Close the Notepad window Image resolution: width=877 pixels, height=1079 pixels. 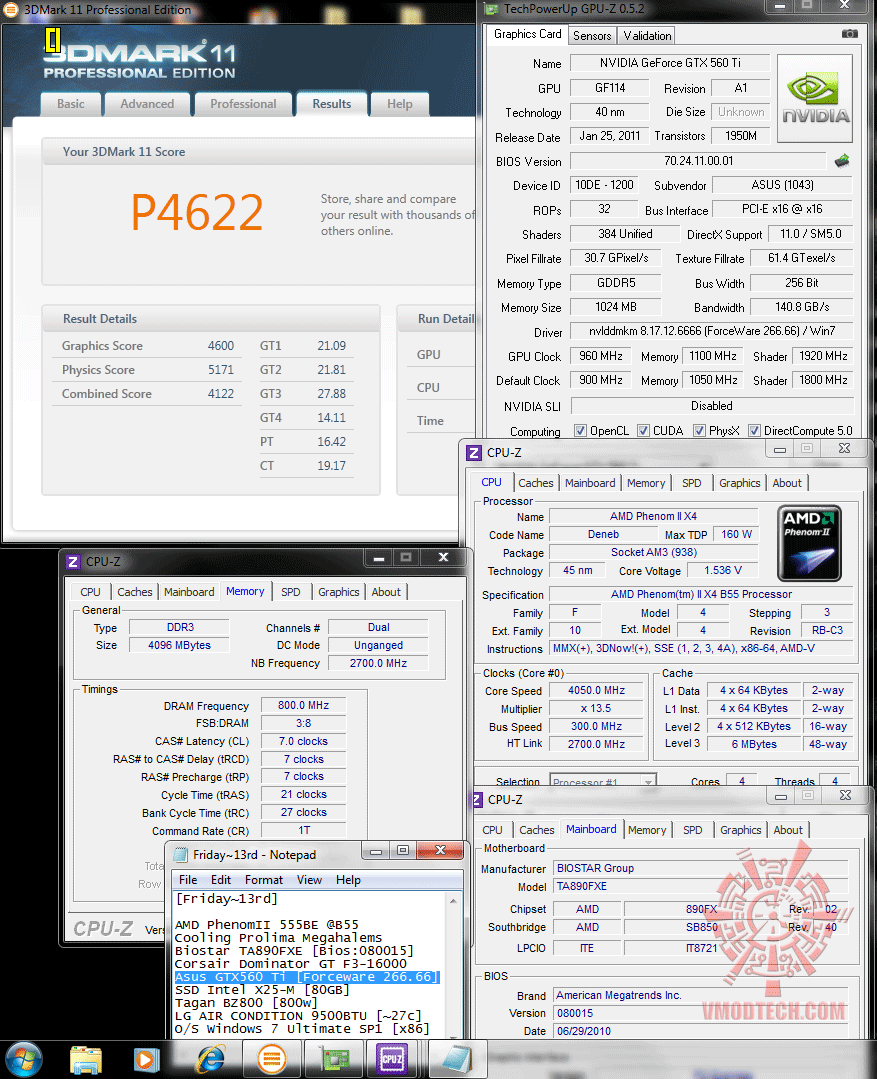441,851
